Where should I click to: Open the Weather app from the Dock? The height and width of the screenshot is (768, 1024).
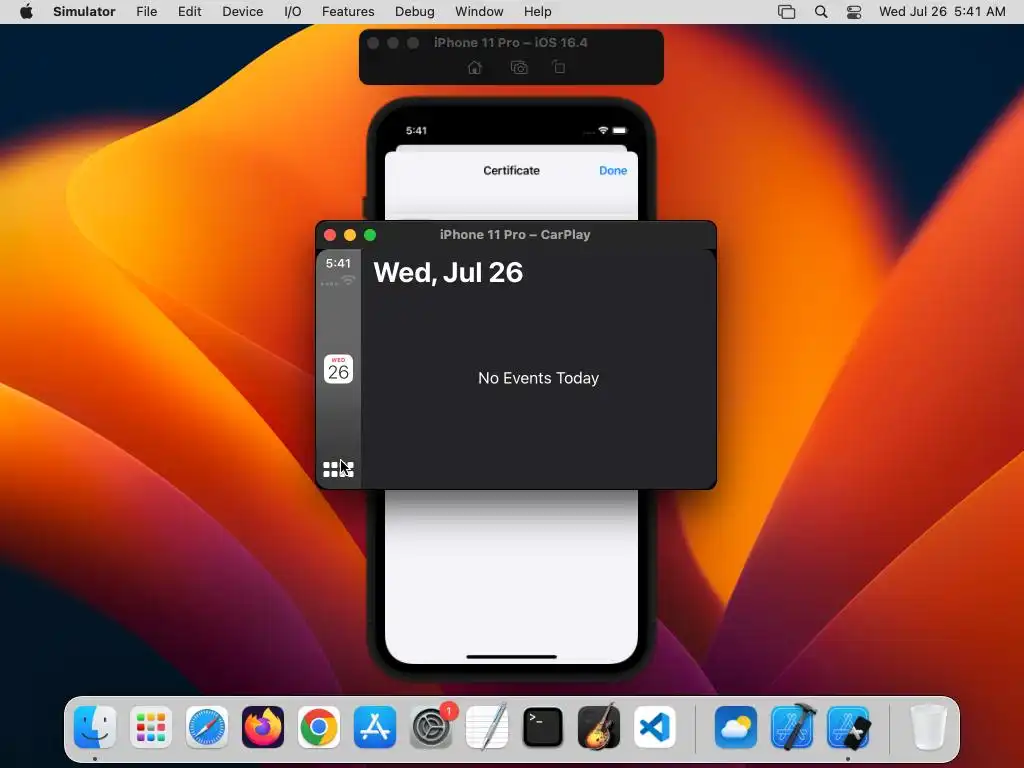736,727
